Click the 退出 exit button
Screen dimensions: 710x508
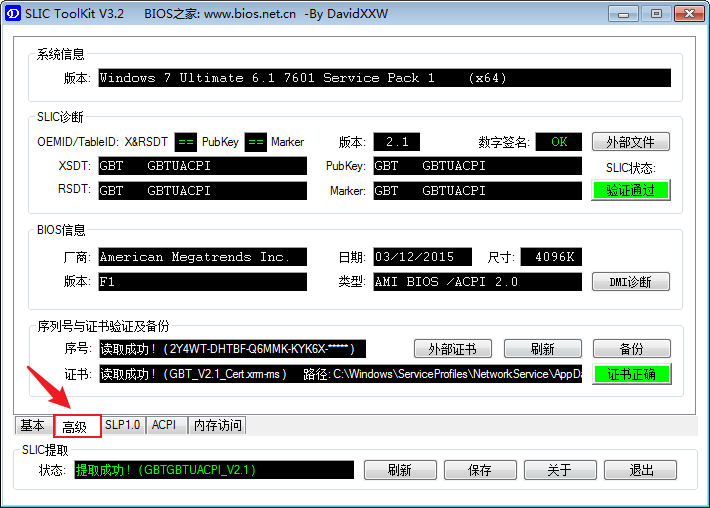coord(641,470)
